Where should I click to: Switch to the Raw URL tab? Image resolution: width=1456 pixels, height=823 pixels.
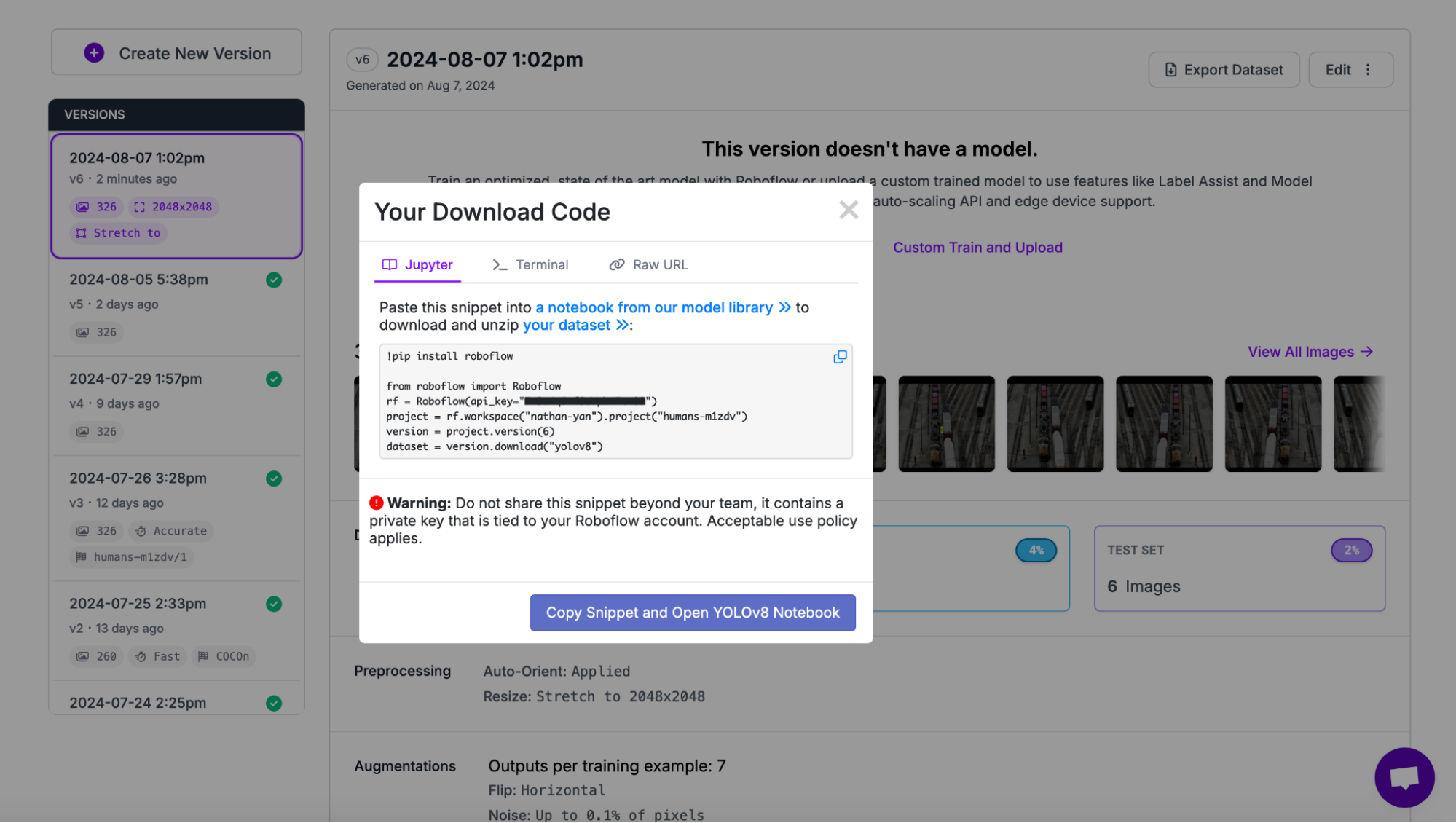648,265
